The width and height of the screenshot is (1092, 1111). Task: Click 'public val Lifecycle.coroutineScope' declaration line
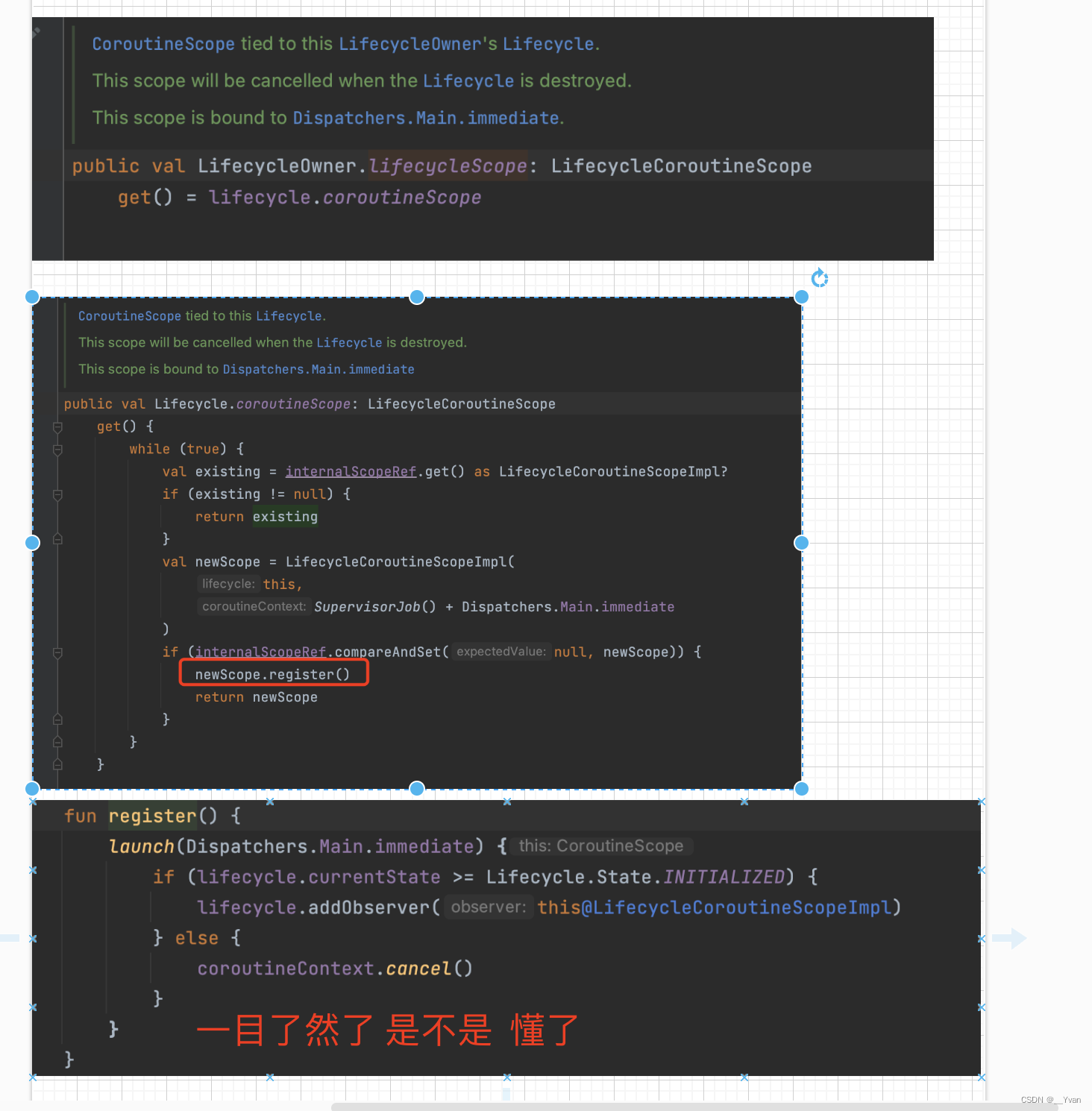click(310, 404)
